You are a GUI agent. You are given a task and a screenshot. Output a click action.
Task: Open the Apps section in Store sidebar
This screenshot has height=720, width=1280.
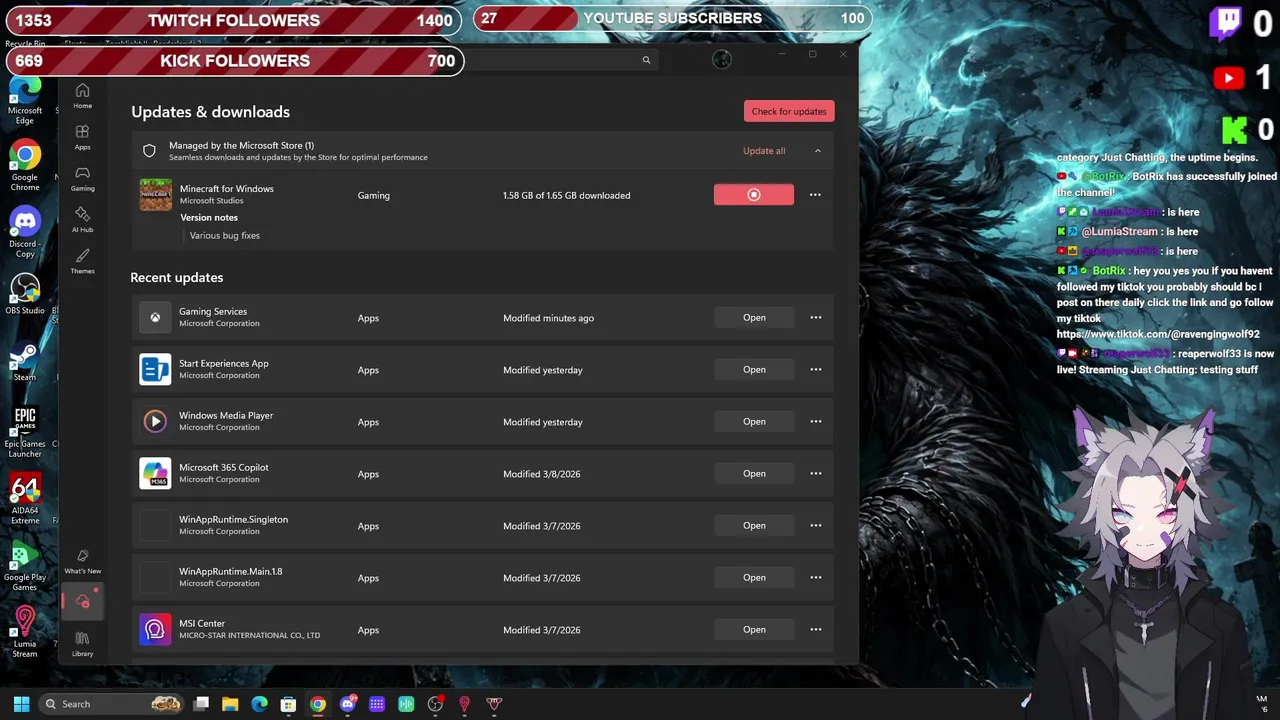(82, 138)
